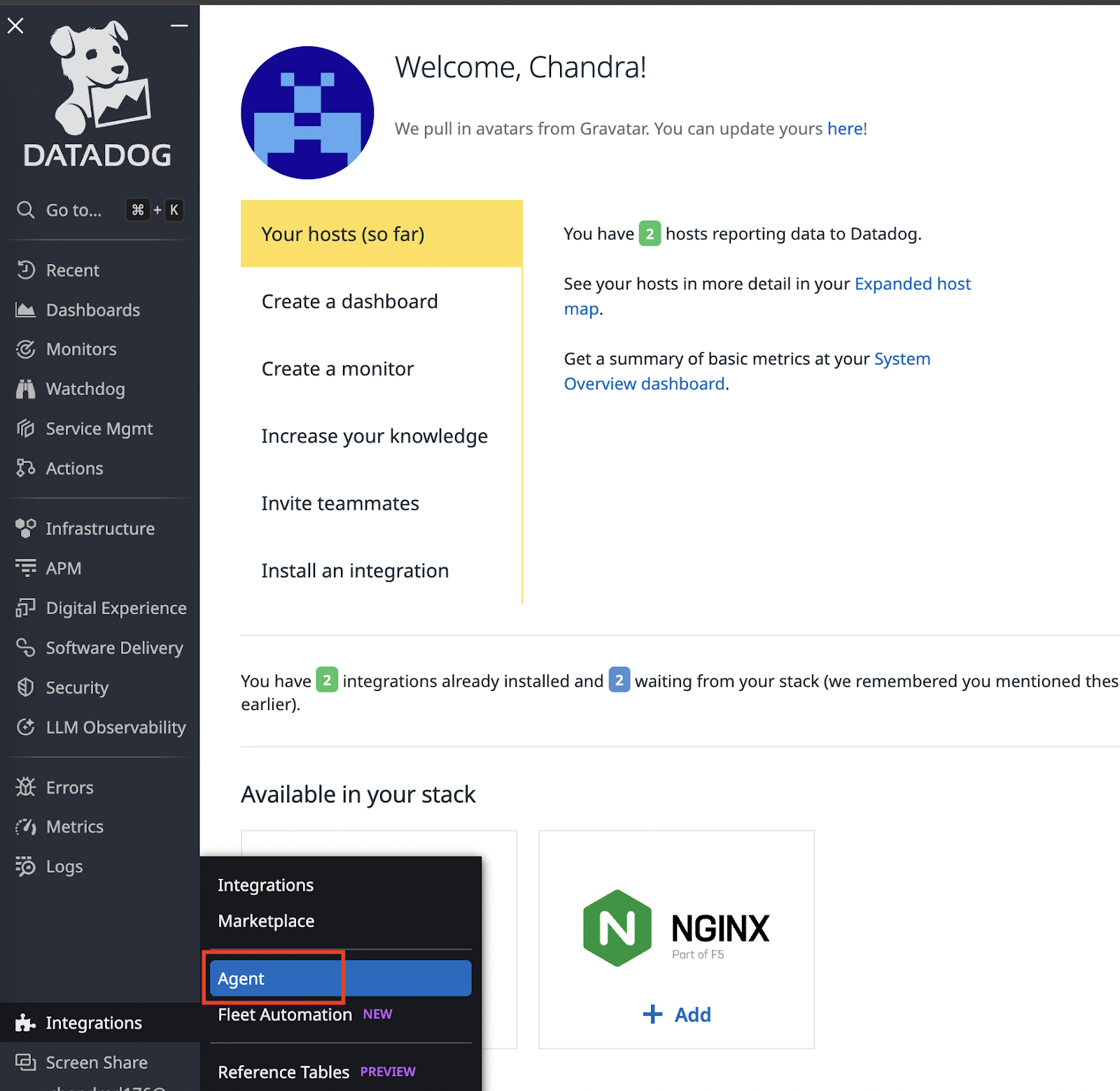Click the LLM Observability icon
This screenshot has width=1120, height=1091.
(x=26, y=728)
